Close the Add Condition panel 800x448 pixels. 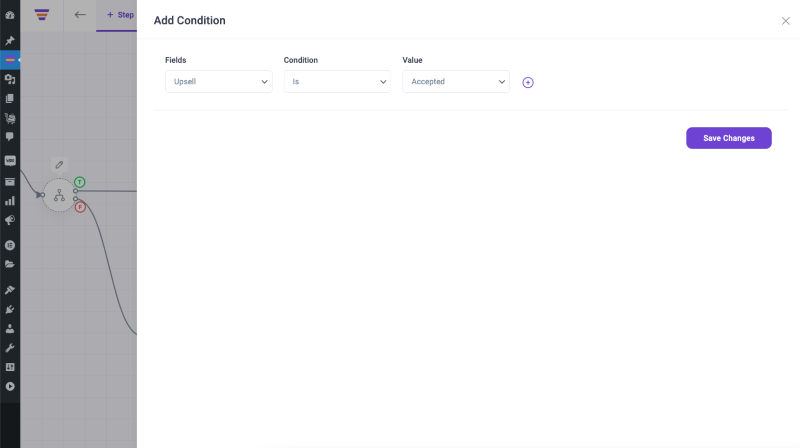point(786,21)
